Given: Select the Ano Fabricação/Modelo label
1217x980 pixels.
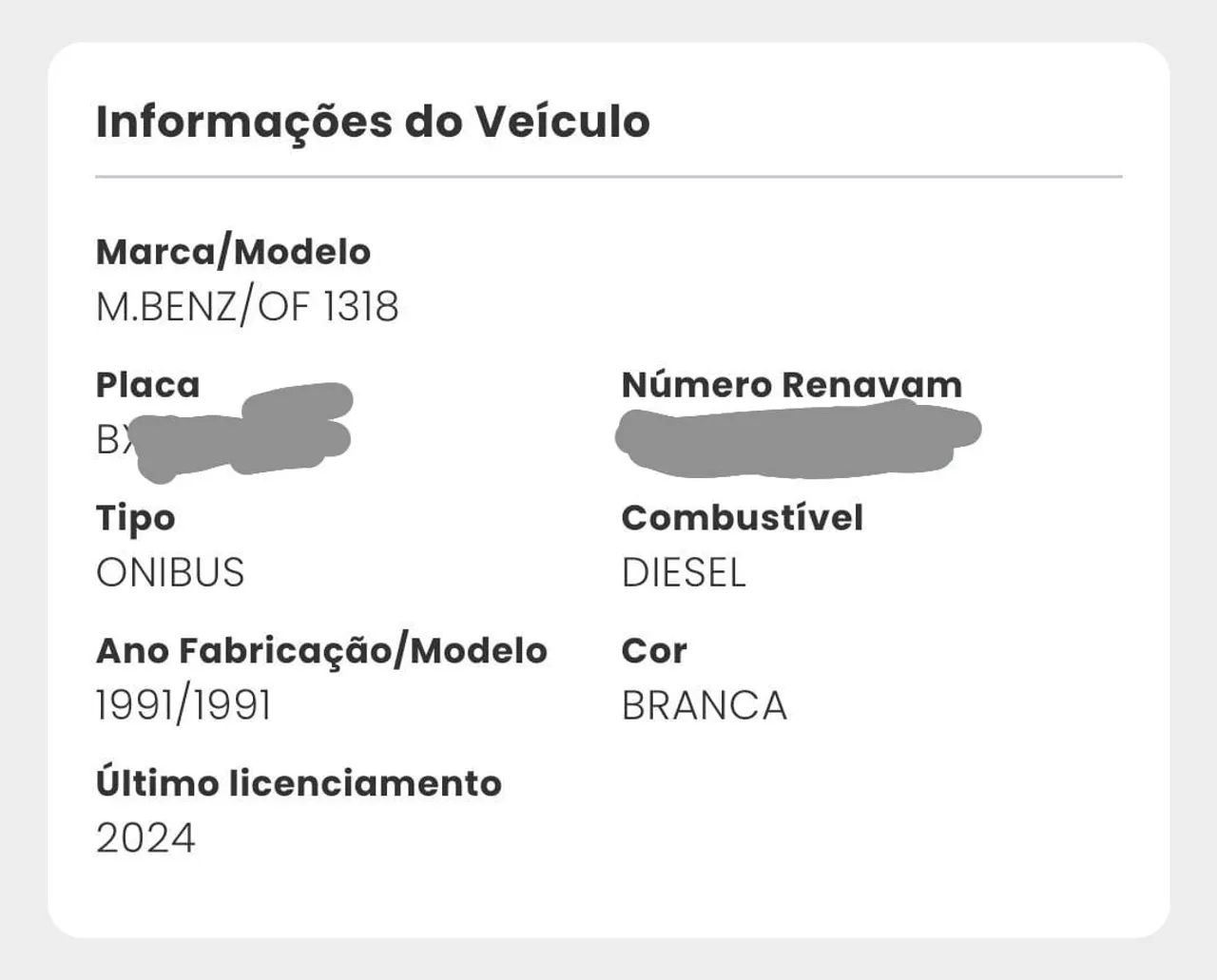Looking at the screenshot, I should click(321, 651).
